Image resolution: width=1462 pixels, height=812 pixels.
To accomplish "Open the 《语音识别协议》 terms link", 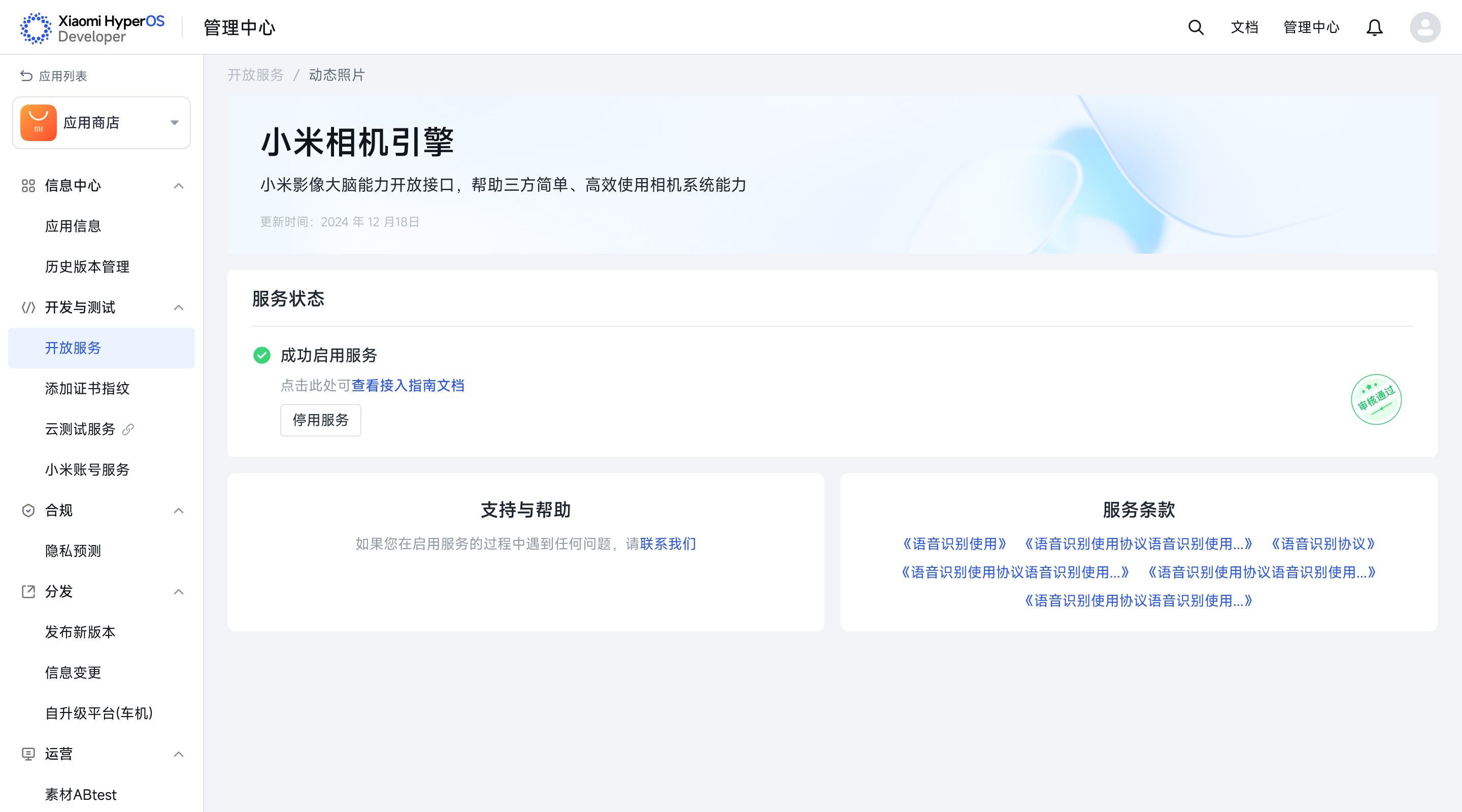I will point(1323,544).
